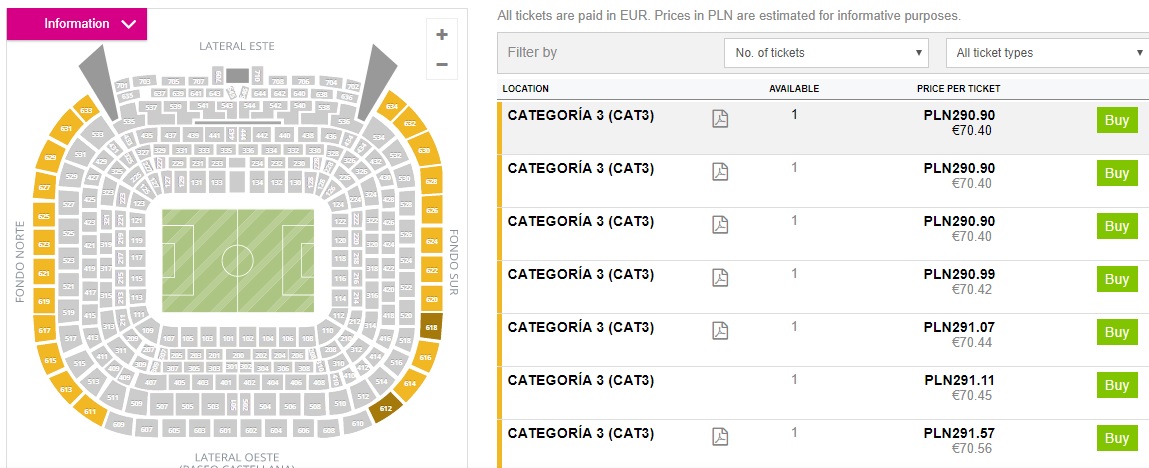Buy the ticket priced at €70.44

tap(1116, 332)
